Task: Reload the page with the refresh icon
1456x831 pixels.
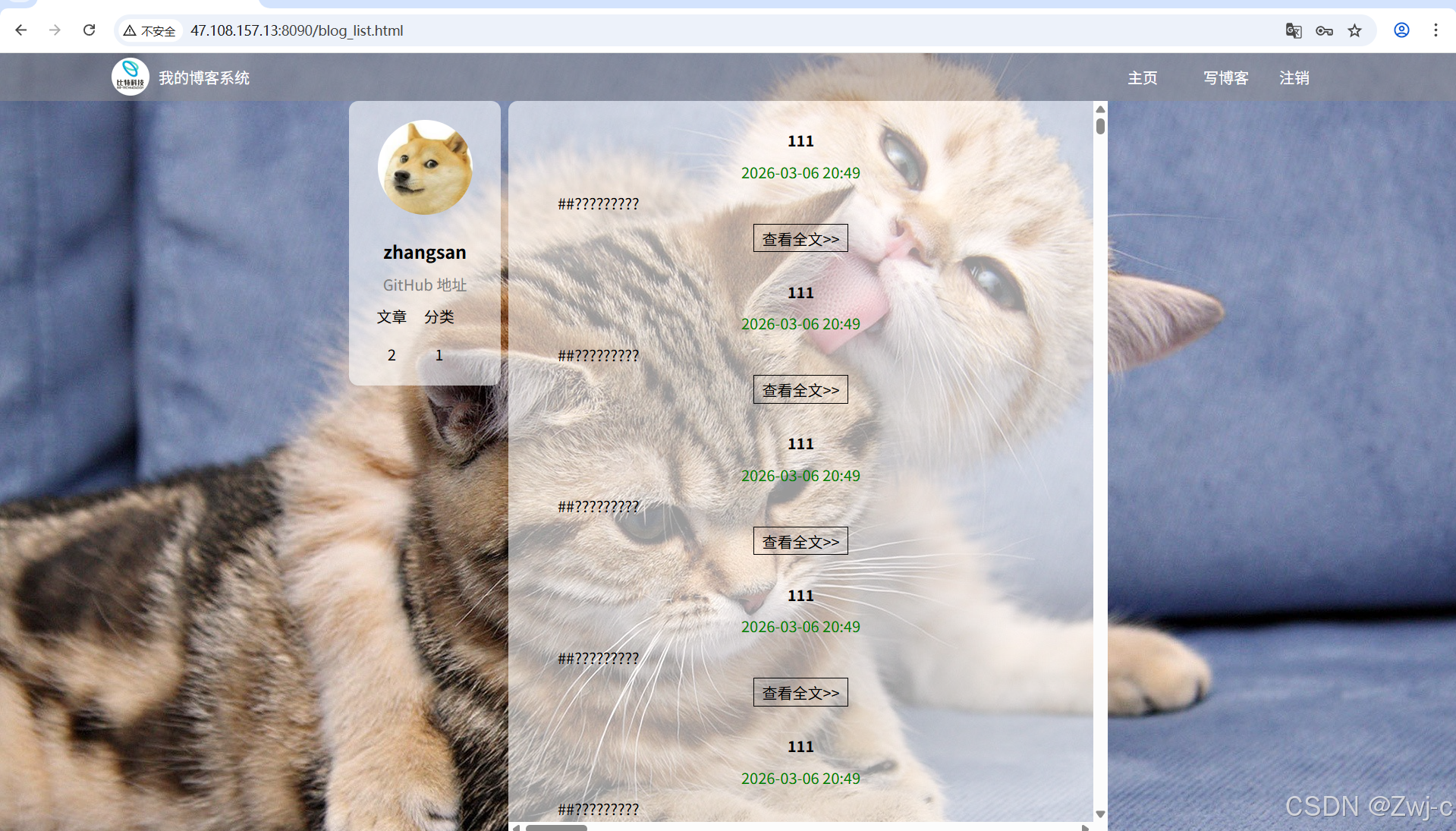Action: [89, 30]
